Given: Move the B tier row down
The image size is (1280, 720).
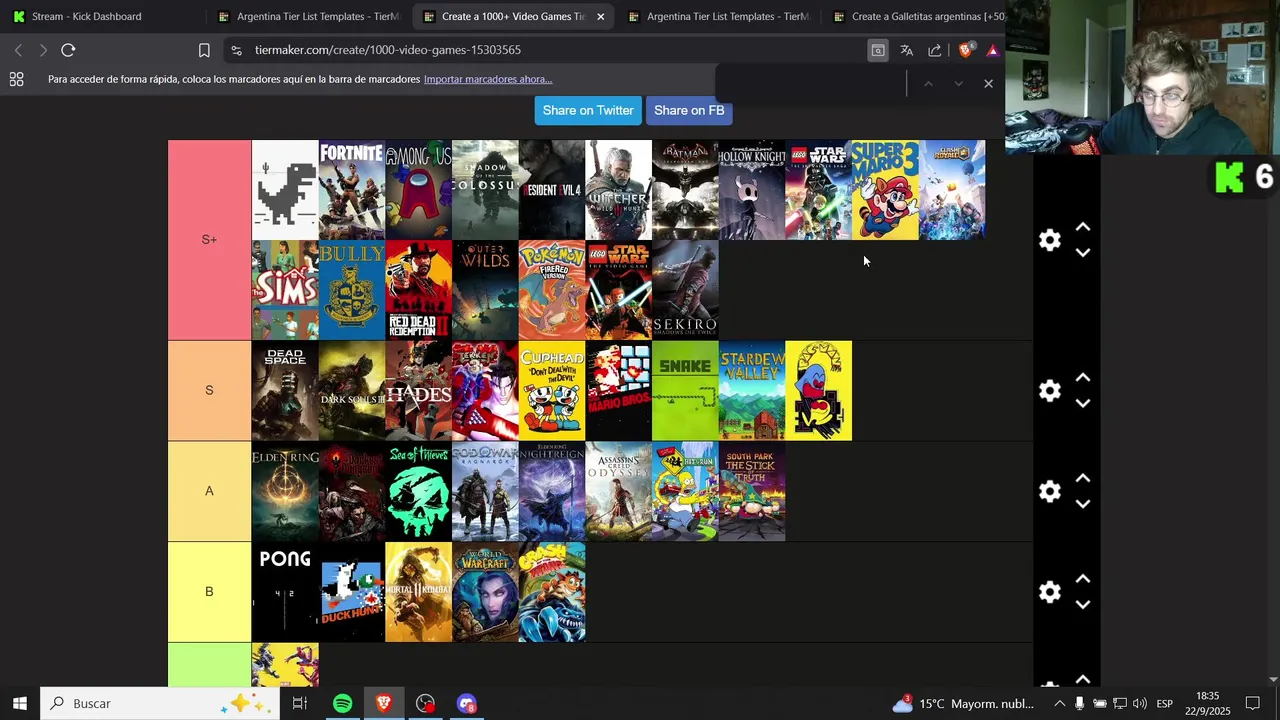Looking at the screenshot, I should pos(1083,605).
